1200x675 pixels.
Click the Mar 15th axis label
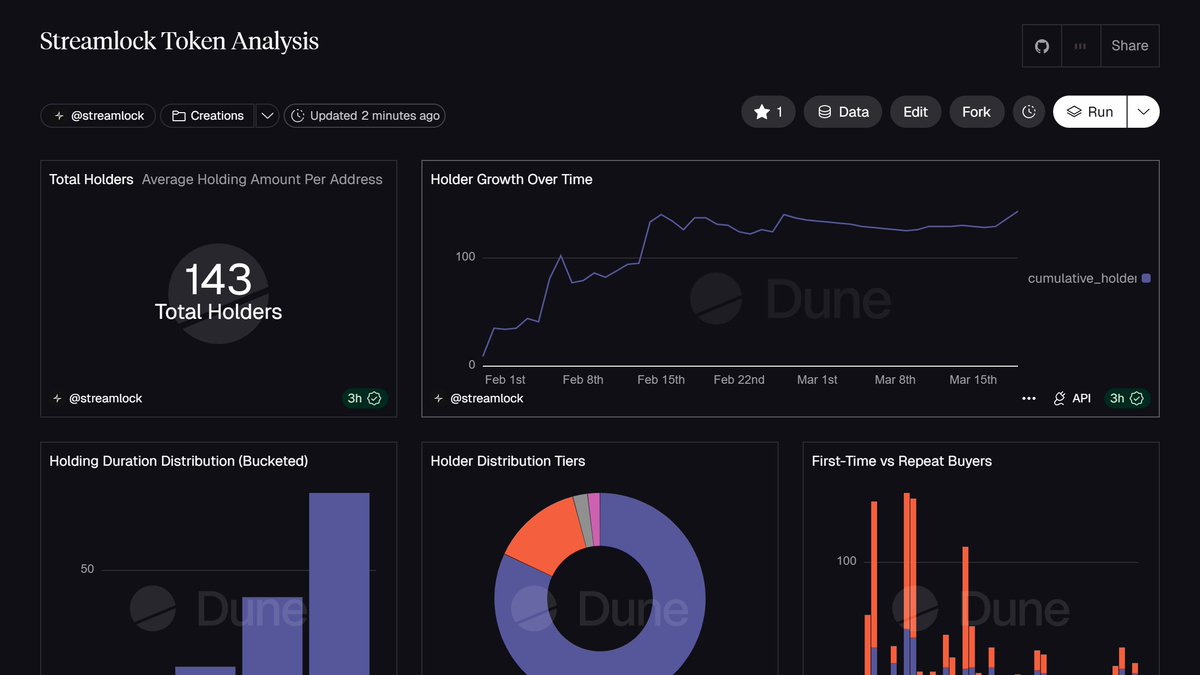(x=973, y=380)
